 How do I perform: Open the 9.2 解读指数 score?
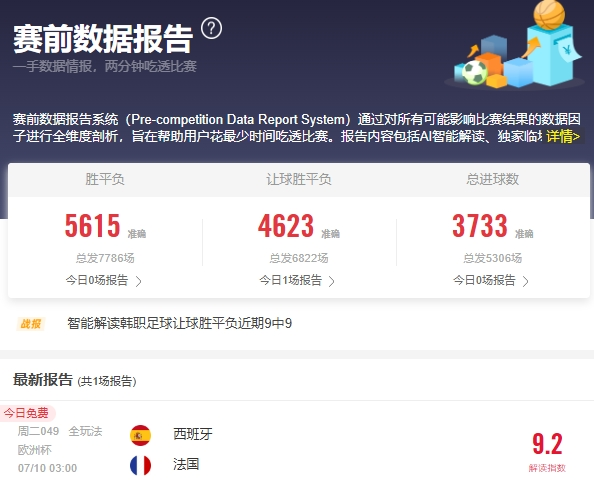547,452
